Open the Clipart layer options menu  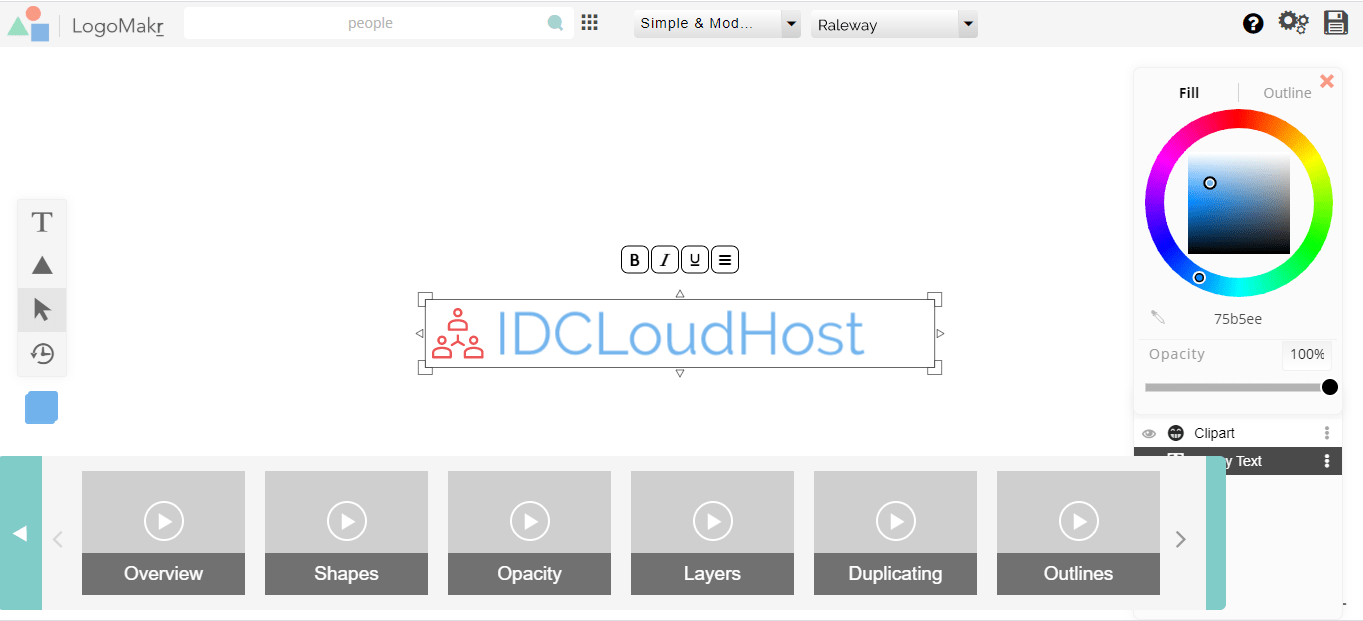[x=1327, y=433]
